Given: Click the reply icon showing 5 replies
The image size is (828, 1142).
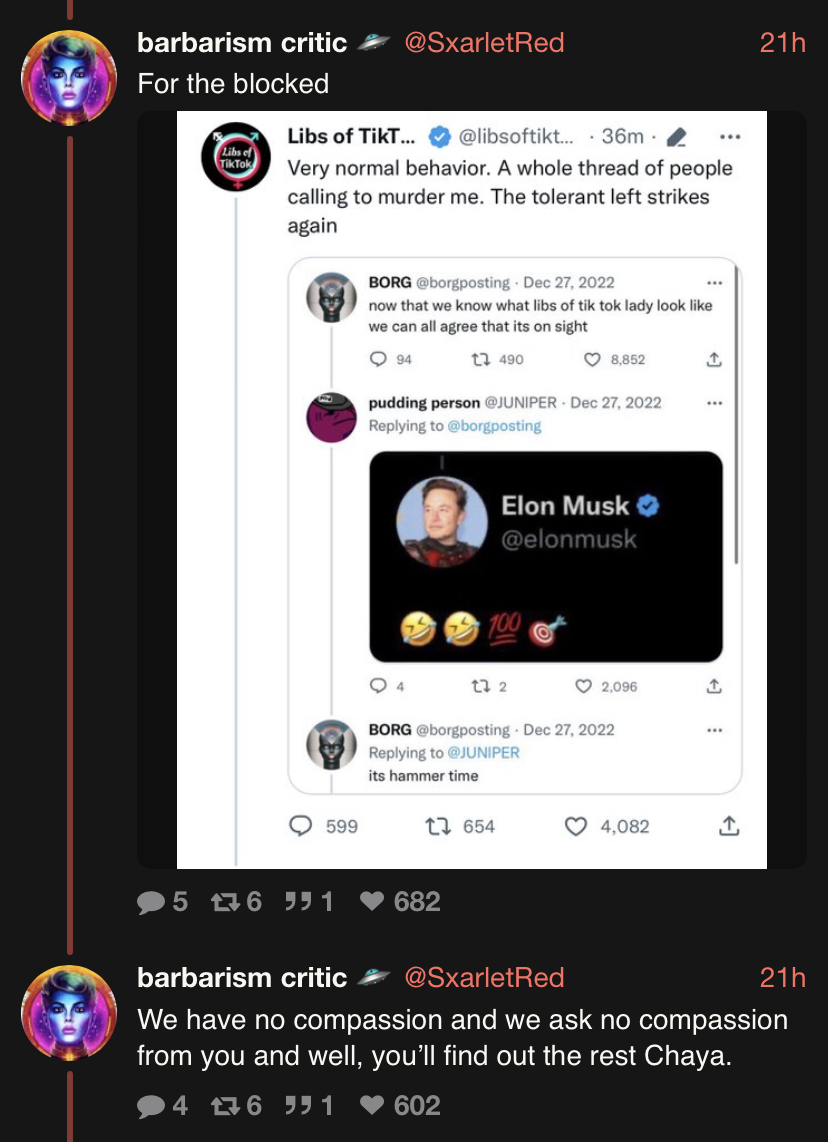Looking at the screenshot, I should [151, 902].
